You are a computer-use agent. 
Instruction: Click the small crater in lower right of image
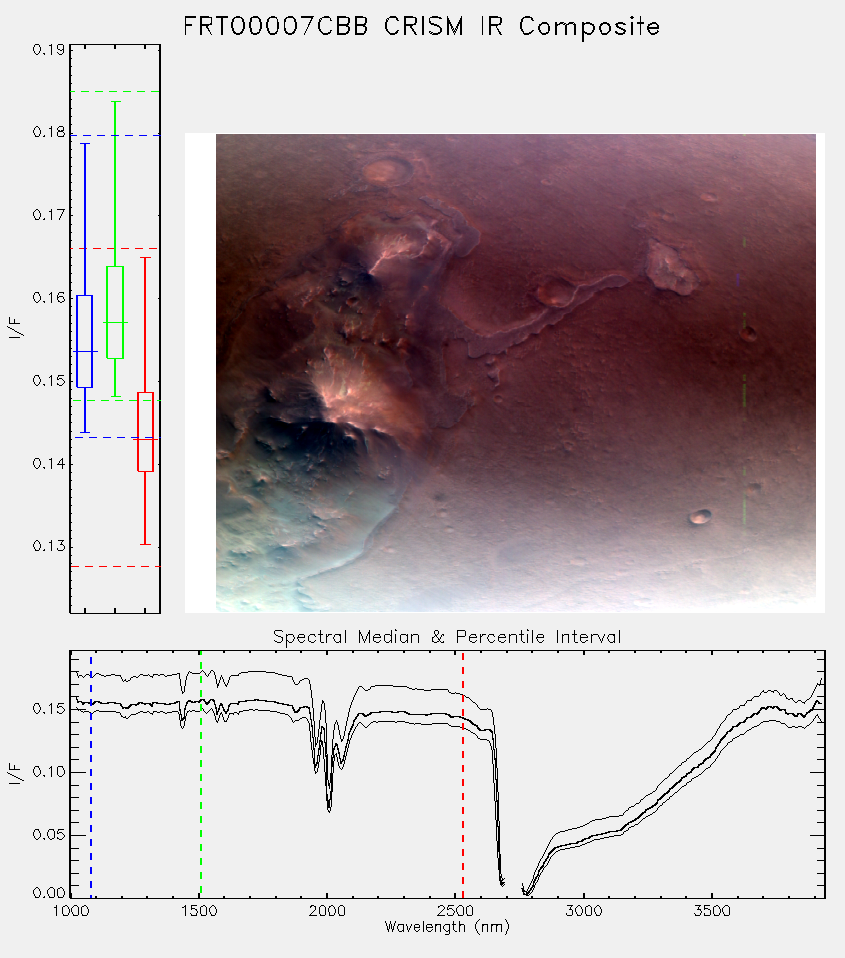(x=700, y=516)
